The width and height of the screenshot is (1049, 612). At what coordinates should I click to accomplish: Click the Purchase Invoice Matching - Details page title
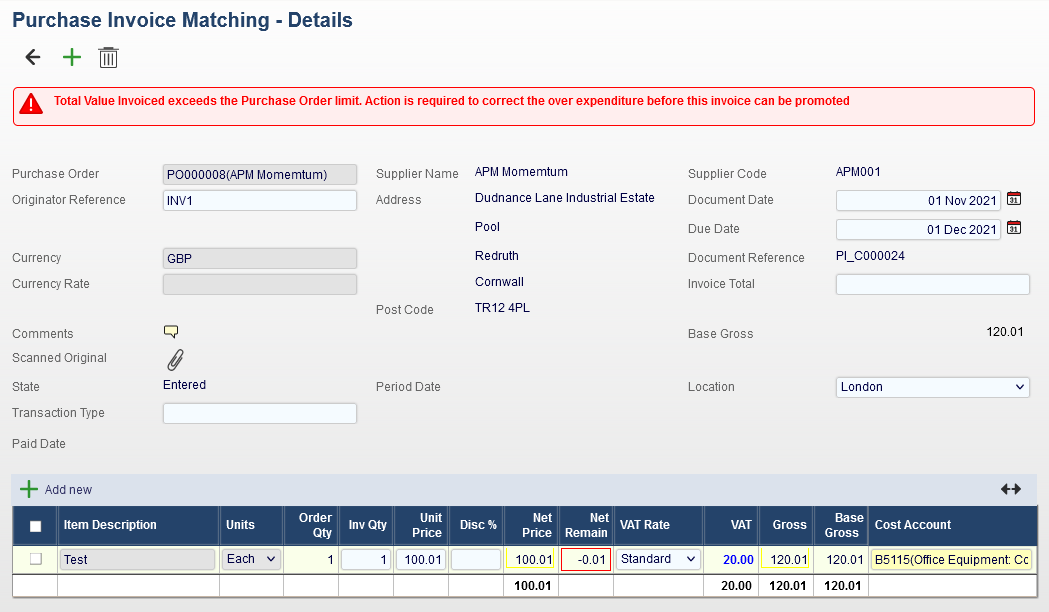[x=182, y=19]
